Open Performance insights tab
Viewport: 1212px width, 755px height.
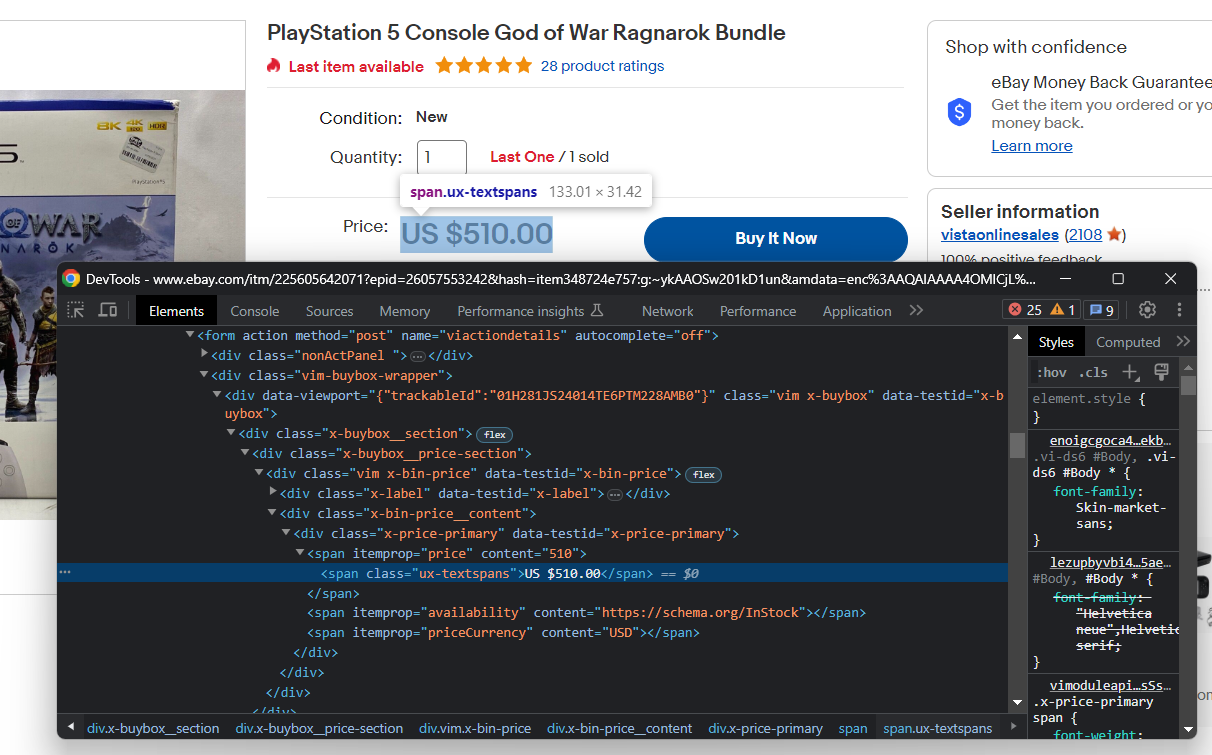530,311
